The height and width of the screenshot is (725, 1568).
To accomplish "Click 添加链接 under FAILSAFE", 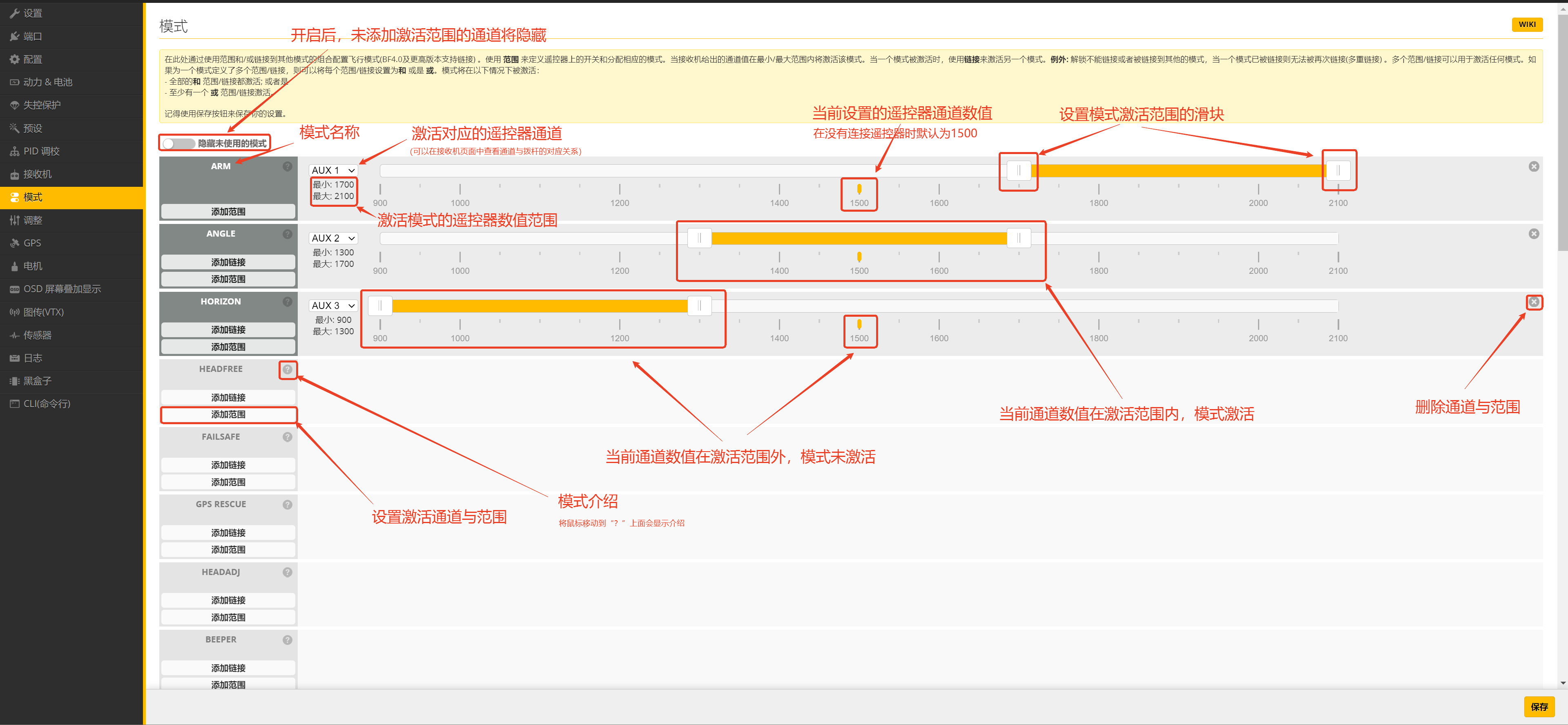I will pyautogui.click(x=228, y=465).
